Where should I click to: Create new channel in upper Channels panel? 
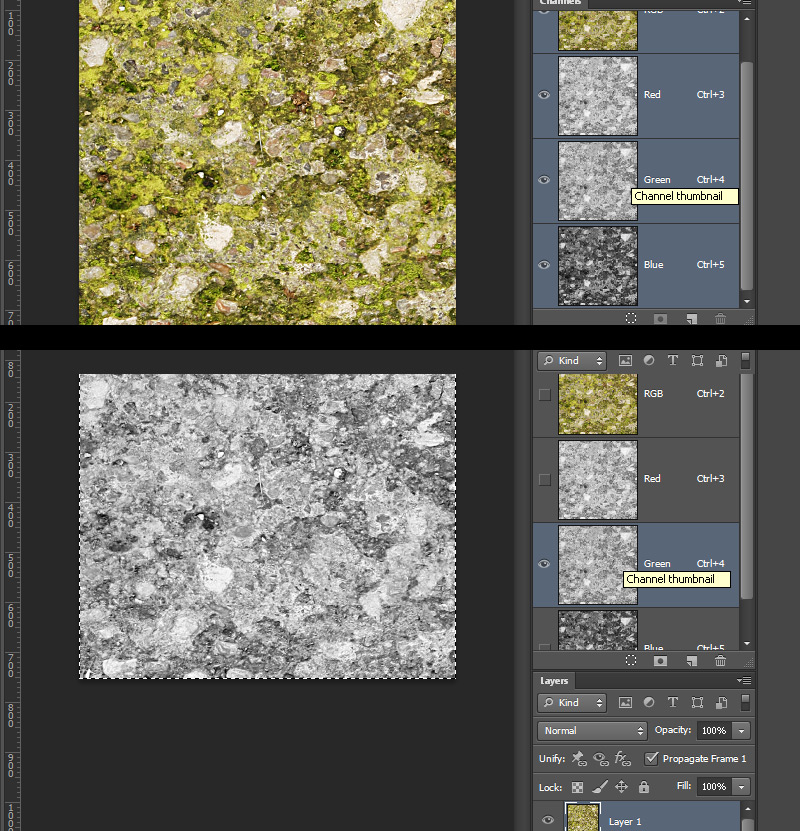691,319
